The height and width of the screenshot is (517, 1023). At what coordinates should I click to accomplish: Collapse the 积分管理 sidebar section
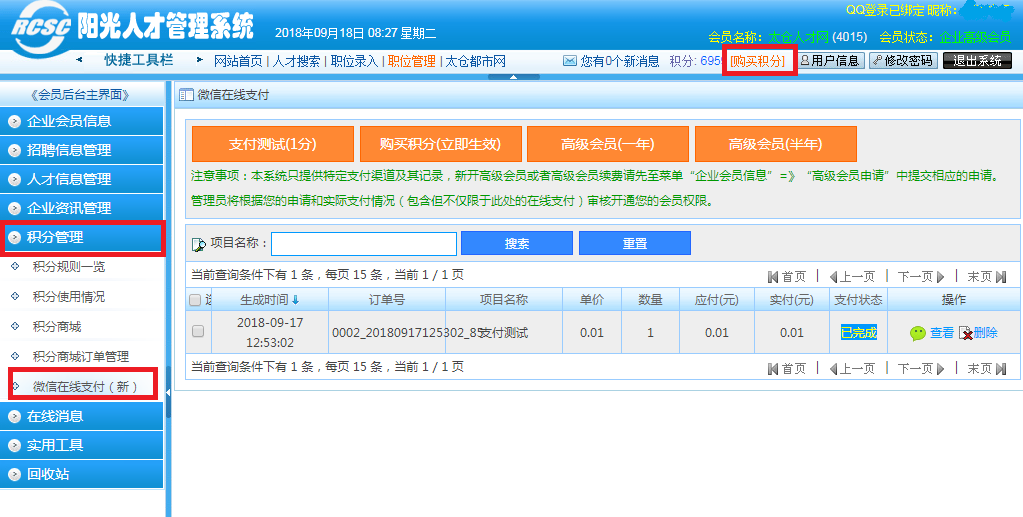coord(82,238)
